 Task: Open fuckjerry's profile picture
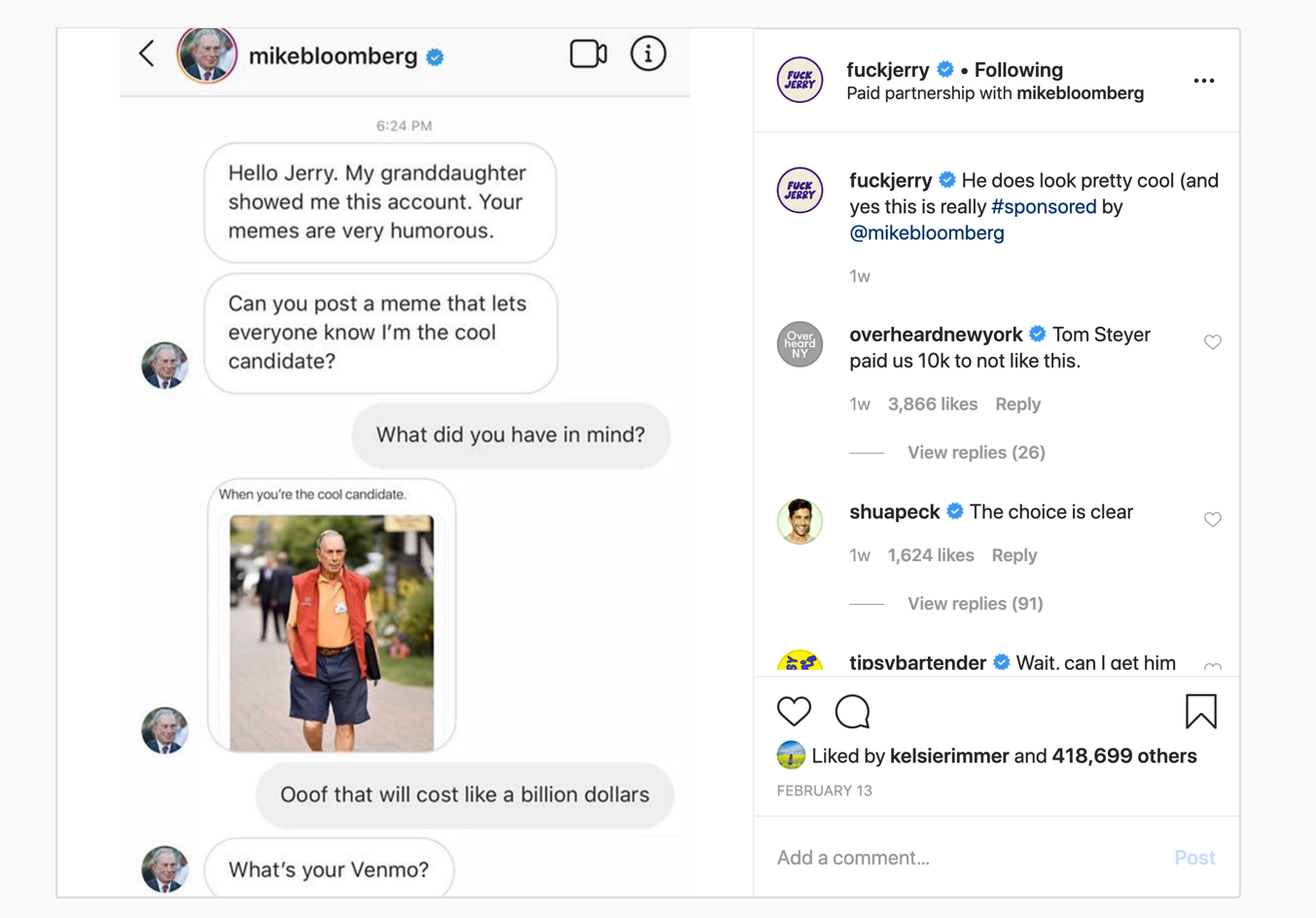pyautogui.click(x=800, y=81)
